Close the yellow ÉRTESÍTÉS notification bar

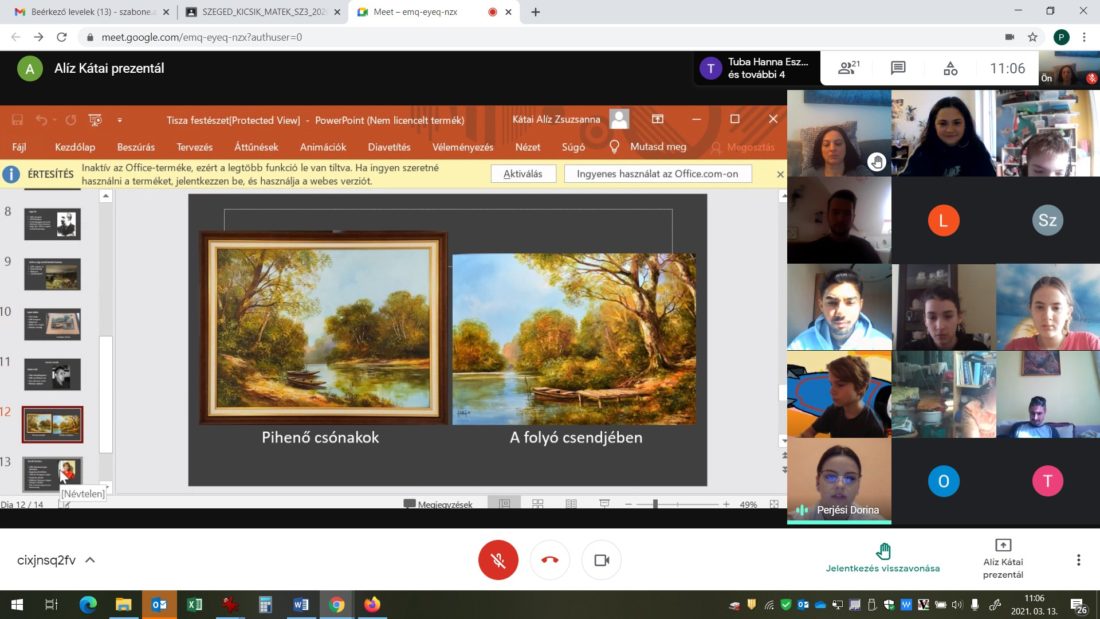pos(780,174)
